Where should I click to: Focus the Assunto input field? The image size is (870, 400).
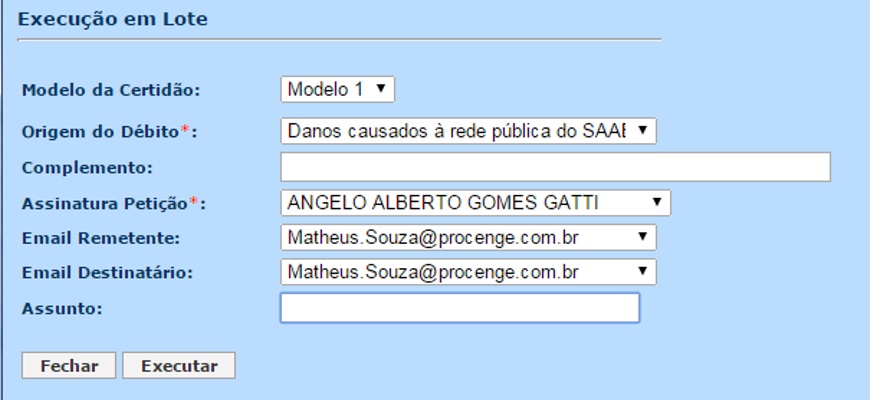click(x=459, y=308)
